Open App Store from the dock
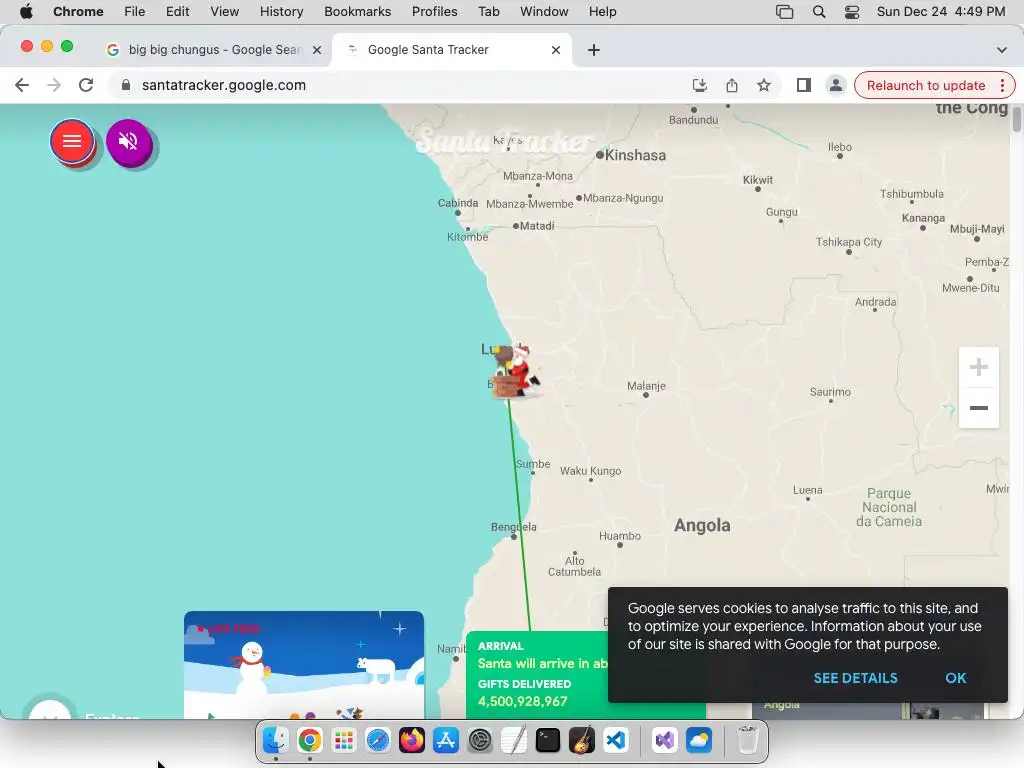Viewport: 1024px width, 768px height. 445,741
